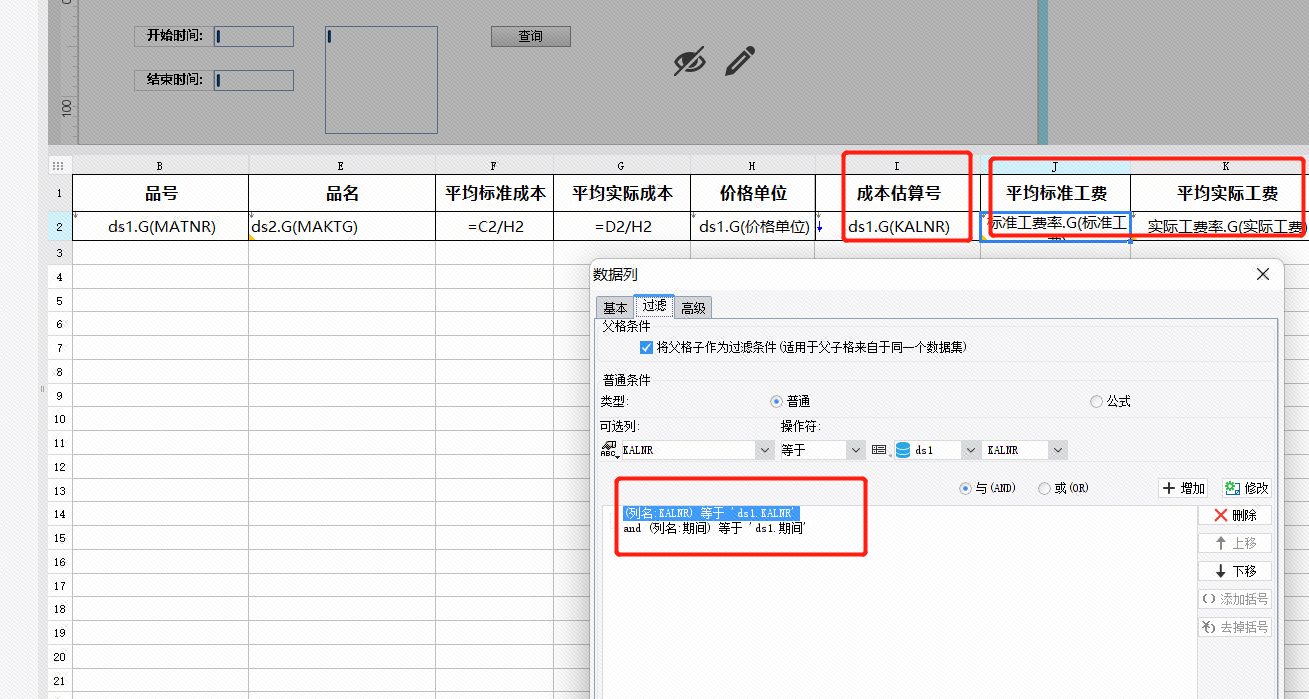Image resolution: width=1309 pixels, height=699 pixels.
Task: Click the 价格单位 header cell
Action: point(752,193)
